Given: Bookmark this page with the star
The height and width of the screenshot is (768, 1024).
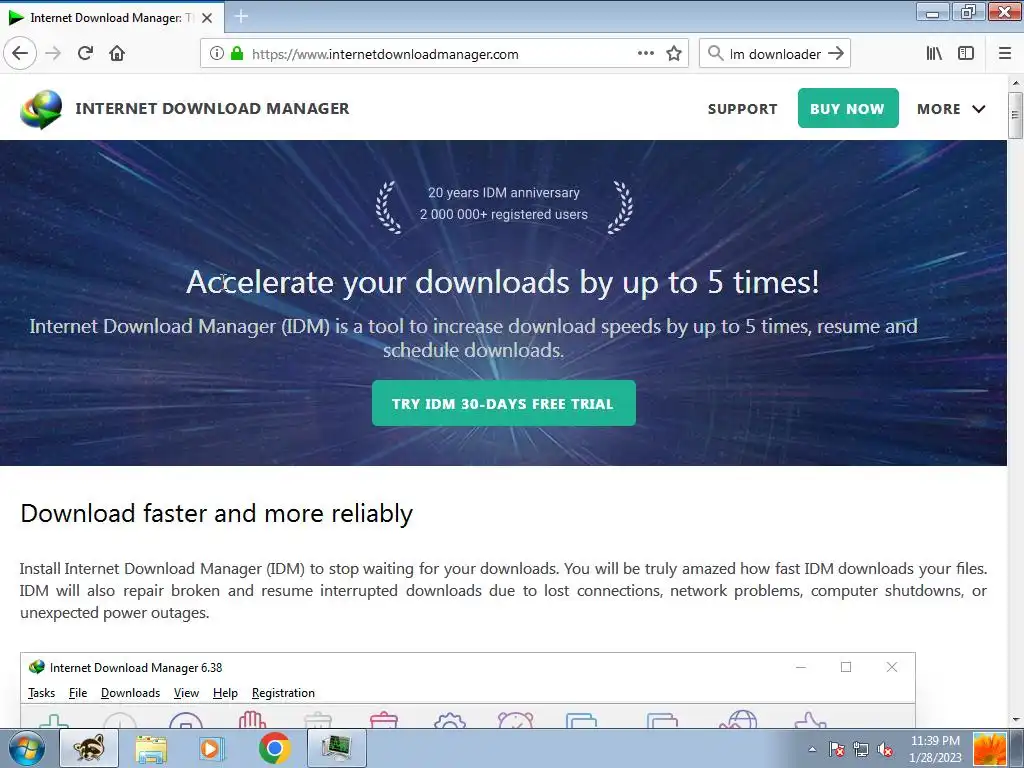Looking at the screenshot, I should pyautogui.click(x=674, y=53).
